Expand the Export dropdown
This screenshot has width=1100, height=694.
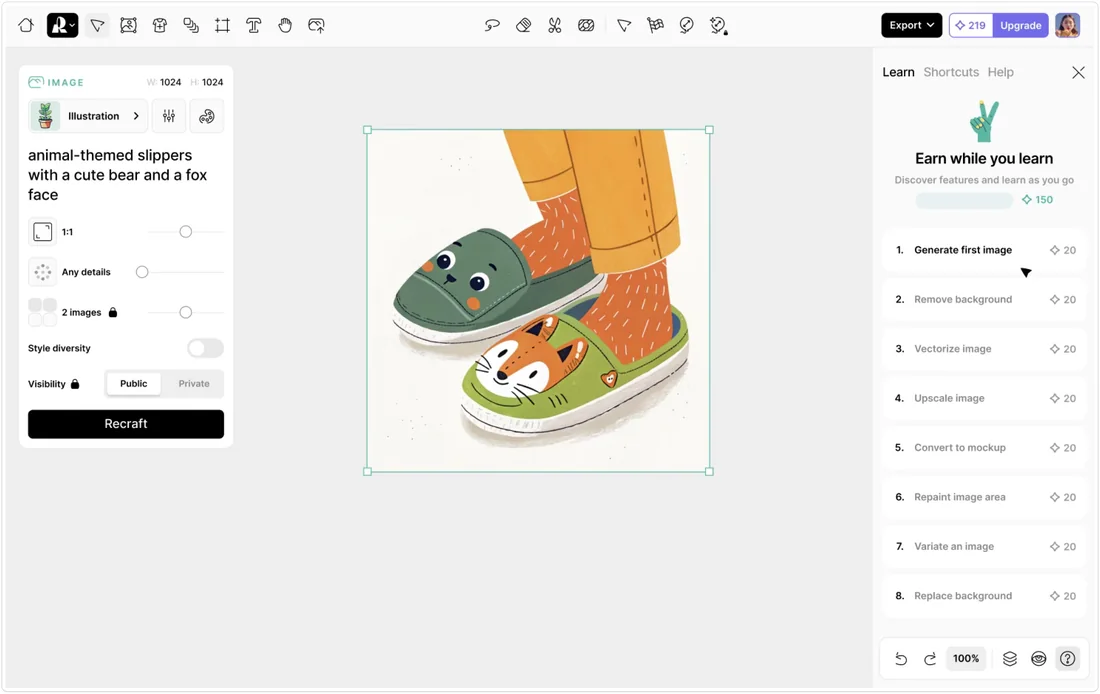point(911,25)
